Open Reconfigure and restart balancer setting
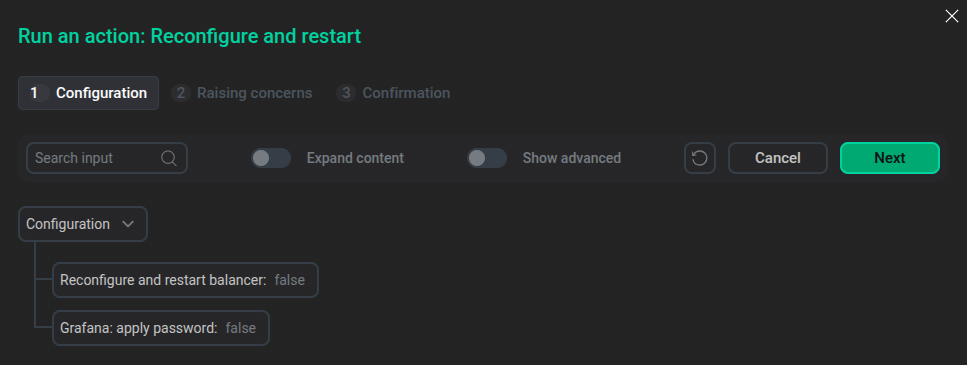This screenshot has width=967, height=365. [186, 280]
